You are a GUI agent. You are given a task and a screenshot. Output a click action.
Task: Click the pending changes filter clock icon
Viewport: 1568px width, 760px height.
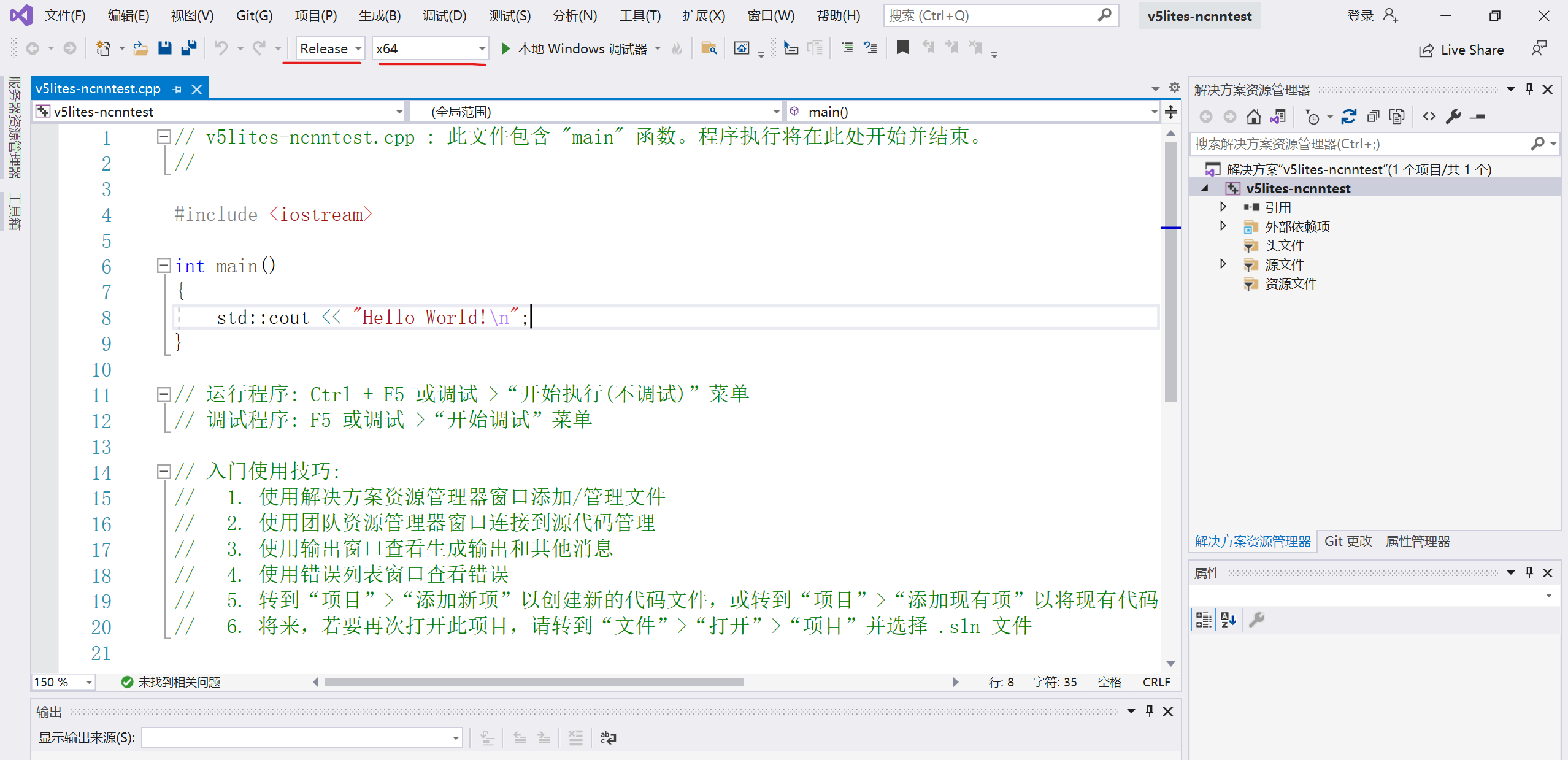coord(1313,117)
